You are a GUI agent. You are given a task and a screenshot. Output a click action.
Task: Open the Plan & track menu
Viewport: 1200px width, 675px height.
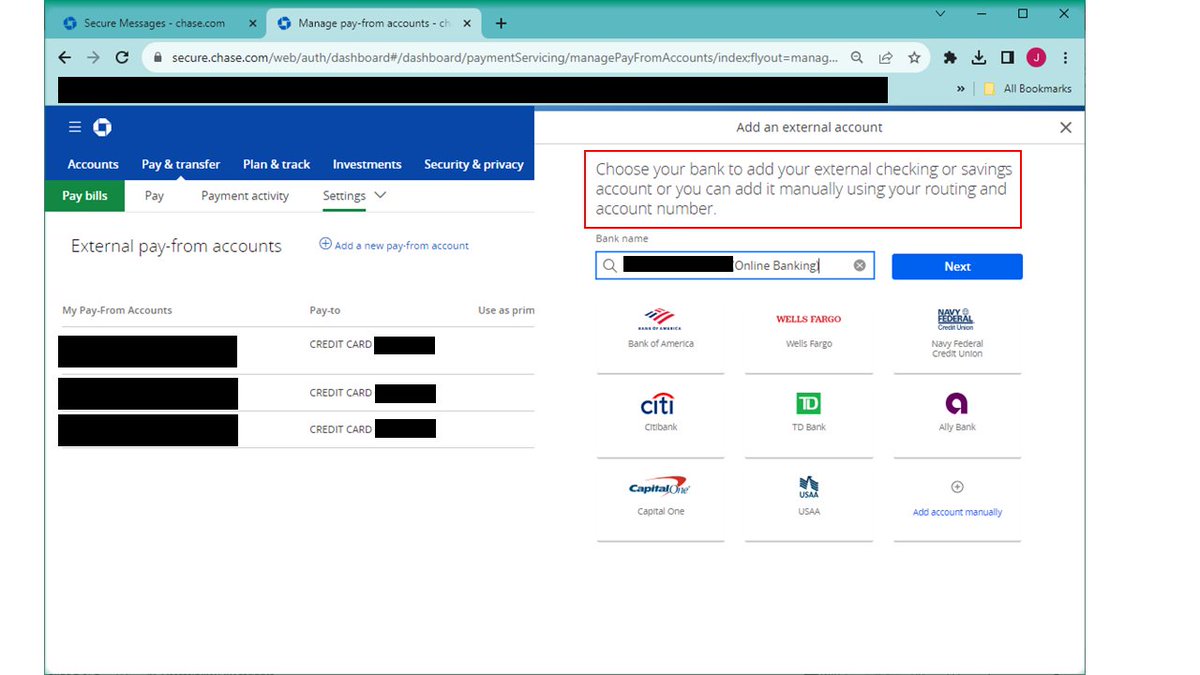click(x=277, y=164)
